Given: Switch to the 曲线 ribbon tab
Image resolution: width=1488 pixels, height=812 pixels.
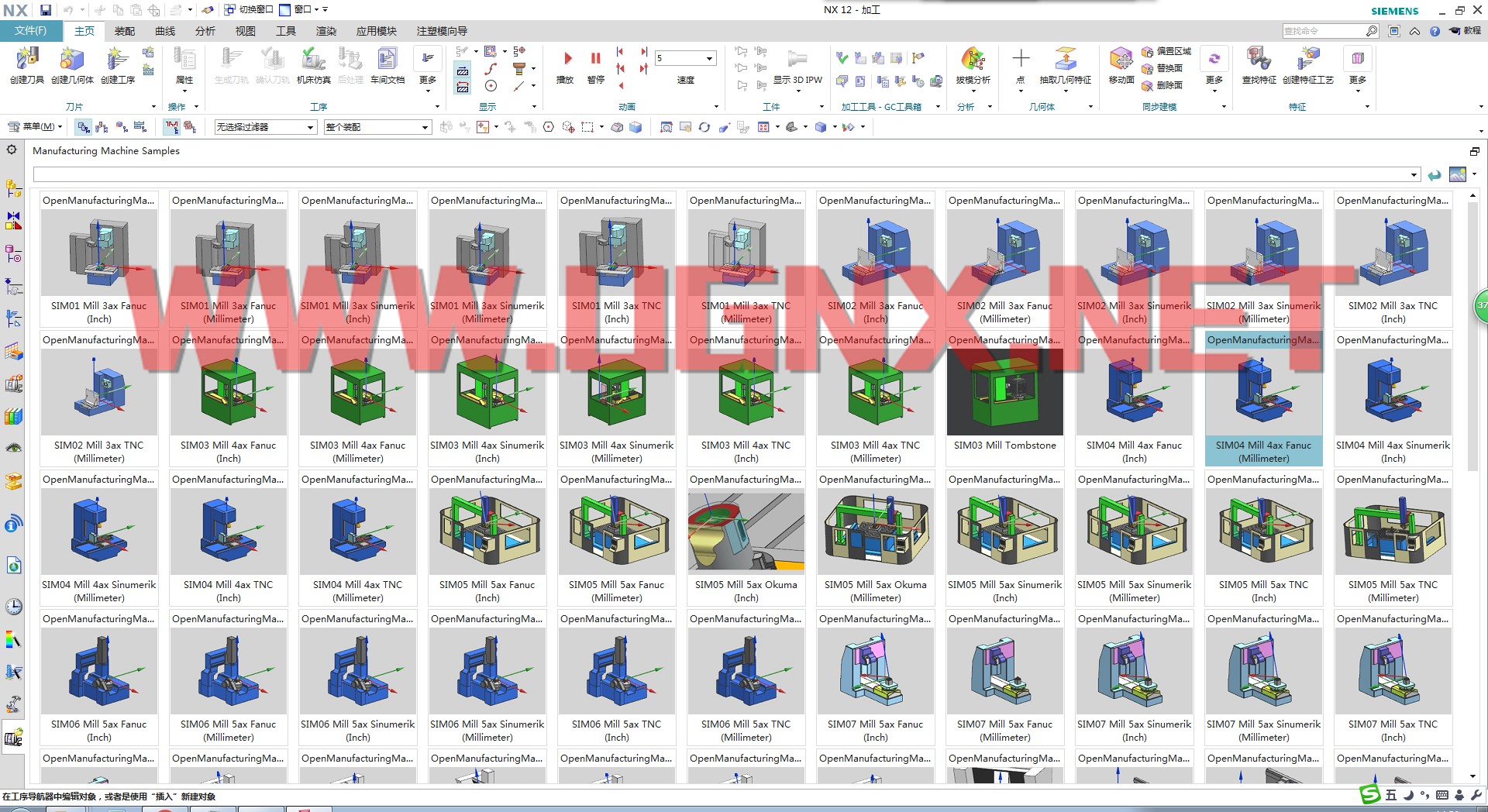Looking at the screenshot, I should click(x=165, y=31).
